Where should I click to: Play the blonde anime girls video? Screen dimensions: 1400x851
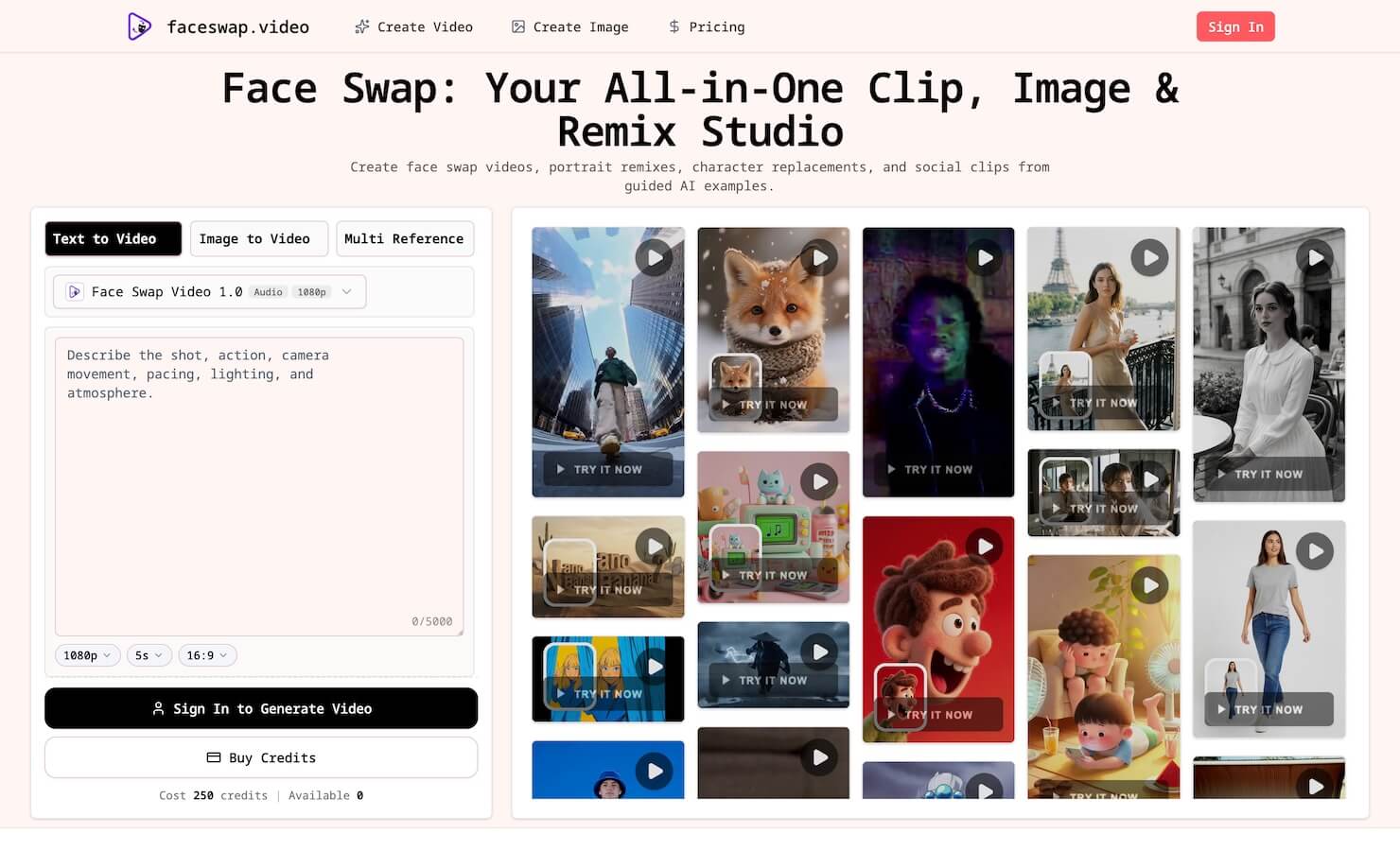click(x=655, y=667)
